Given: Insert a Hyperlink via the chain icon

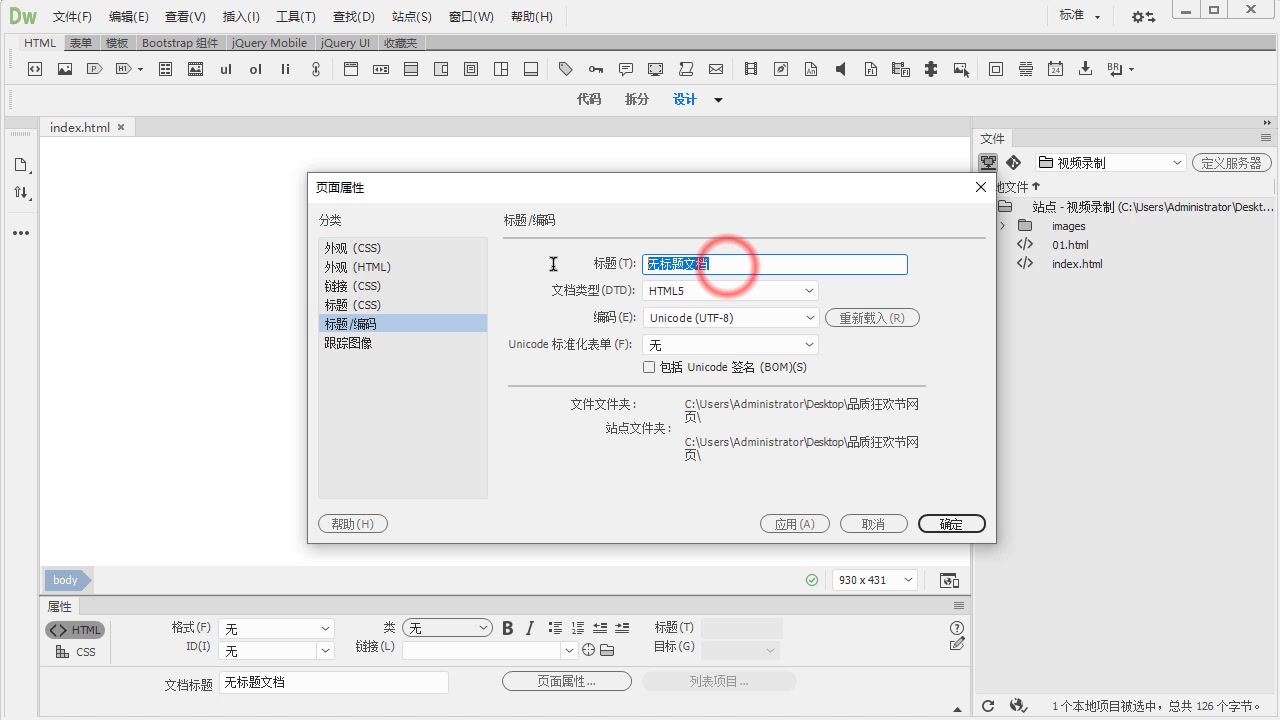Looking at the screenshot, I should coord(316,69).
